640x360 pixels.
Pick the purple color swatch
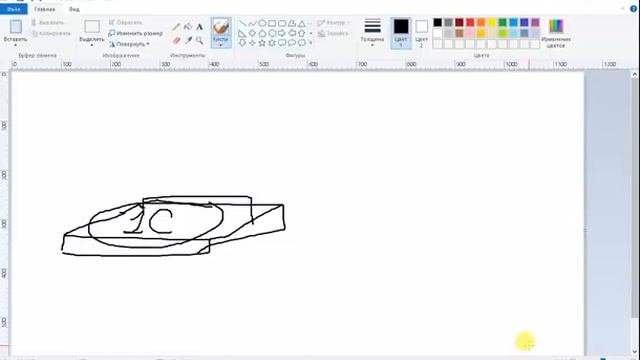[x=535, y=22]
